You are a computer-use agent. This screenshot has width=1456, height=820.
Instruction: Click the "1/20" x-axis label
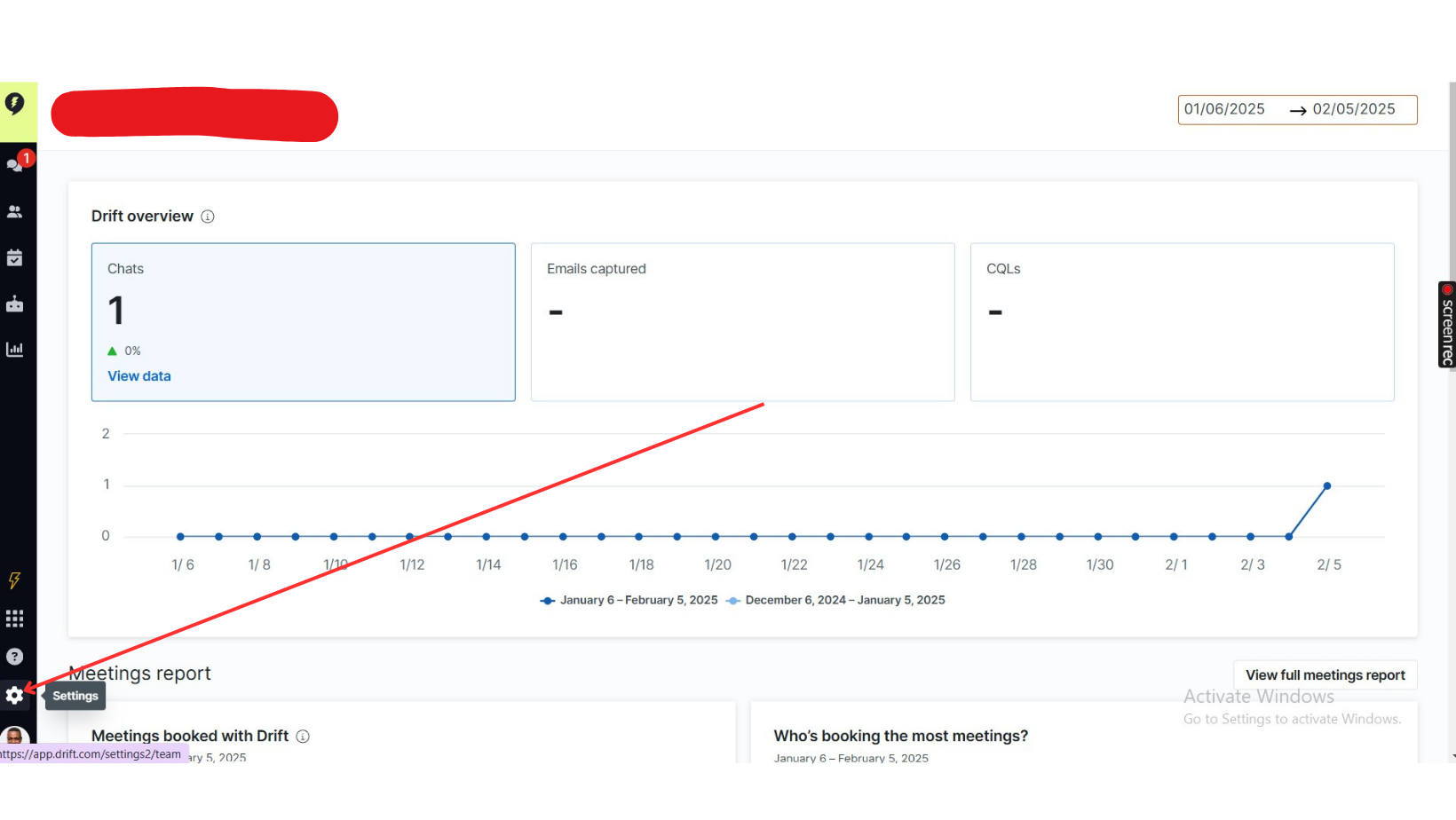pos(718,565)
